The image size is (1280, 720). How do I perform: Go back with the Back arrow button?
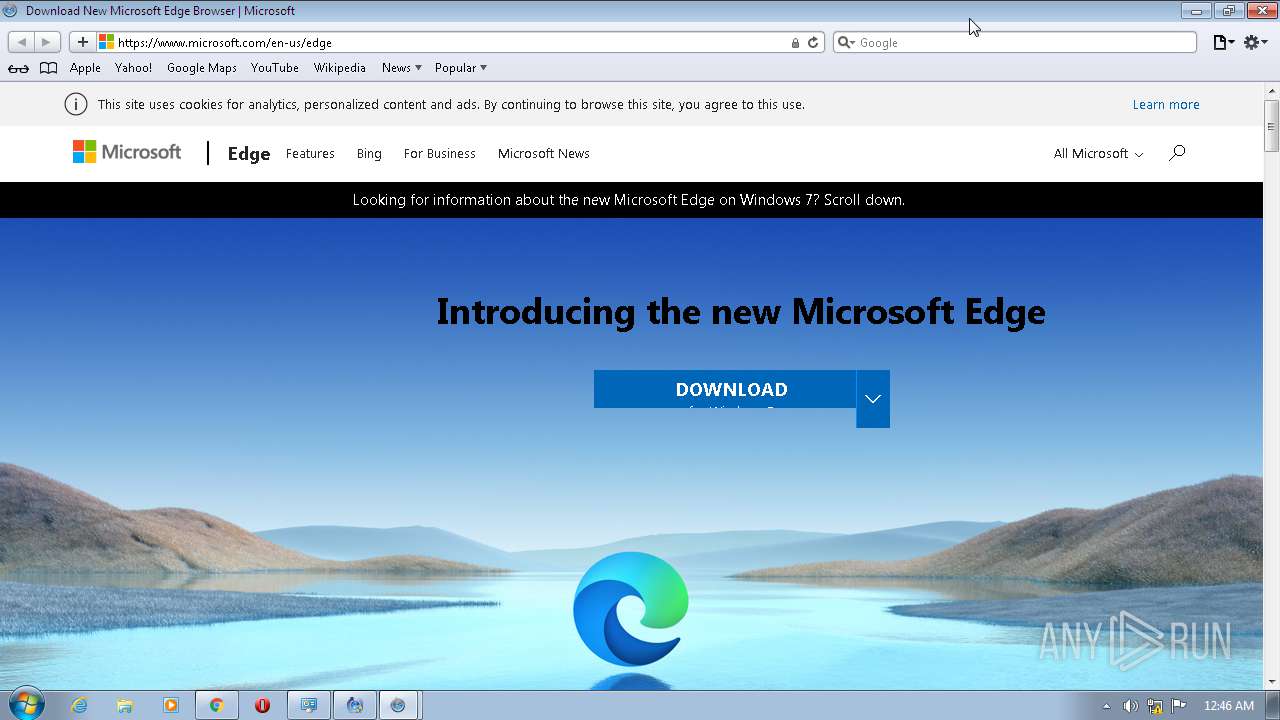tap(21, 42)
